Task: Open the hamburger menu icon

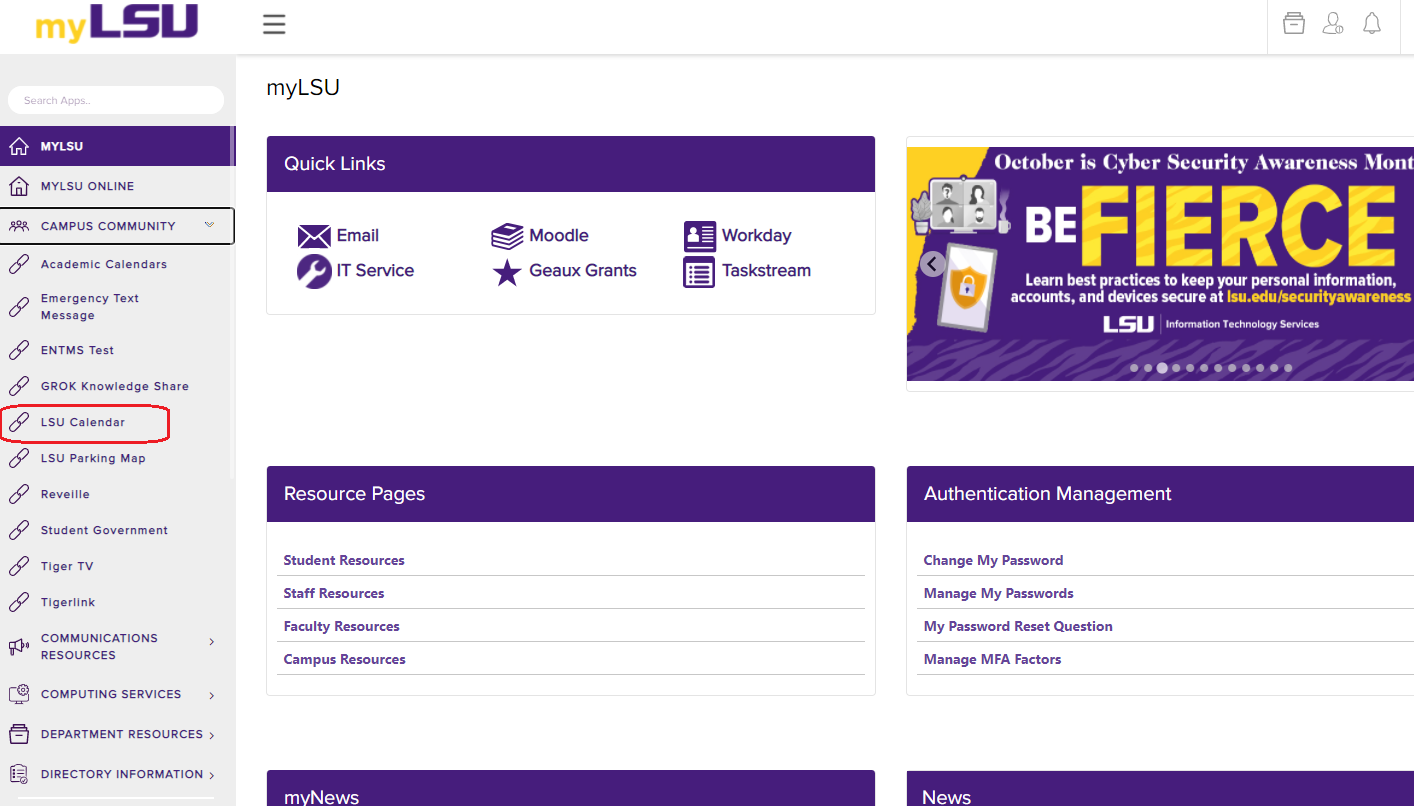Action: pos(274,24)
